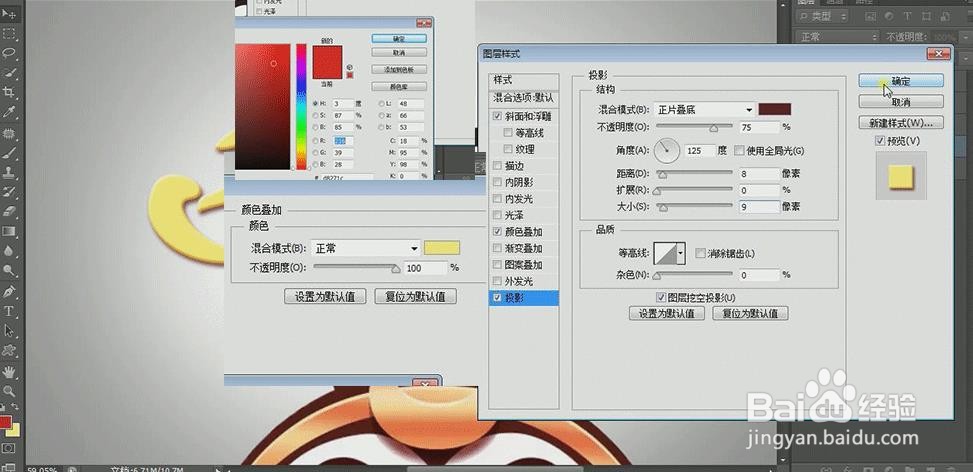
Task: Enable 消除锯齿 checkbox
Action: [701, 253]
